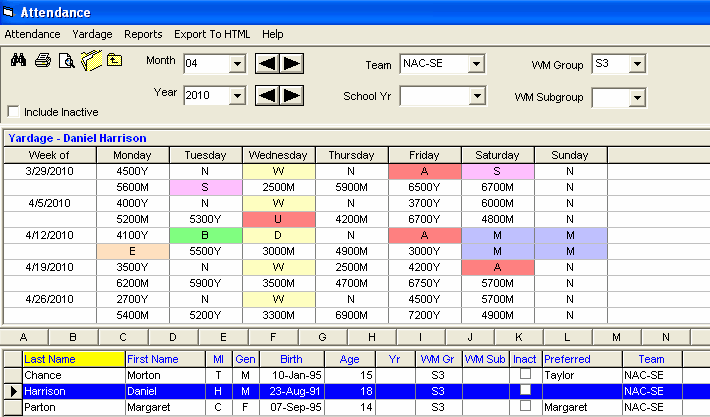Sort by Last Name column header
710x417 pixels.
[x=71, y=358]
